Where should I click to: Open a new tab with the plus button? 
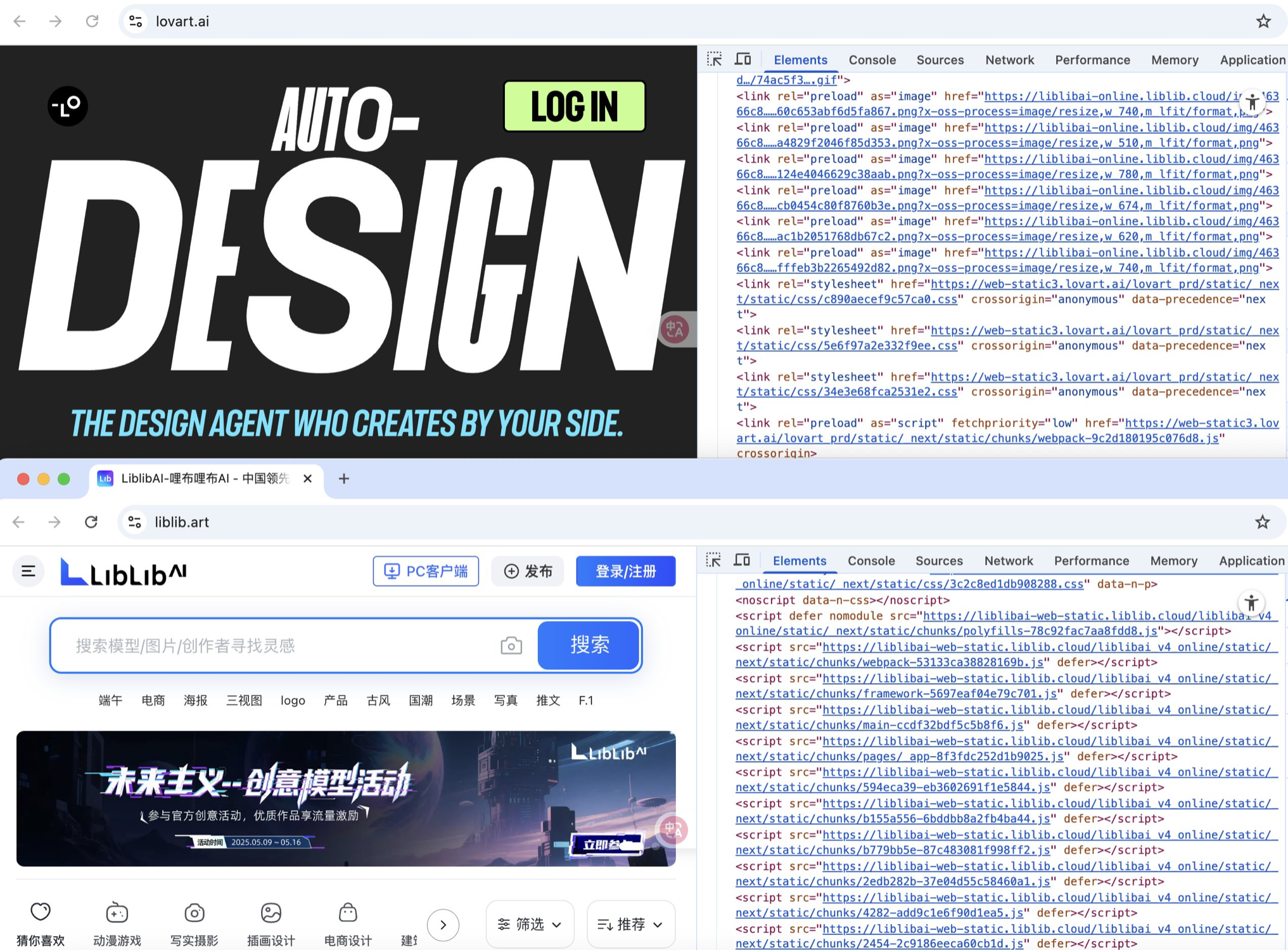tap(344, 478)
